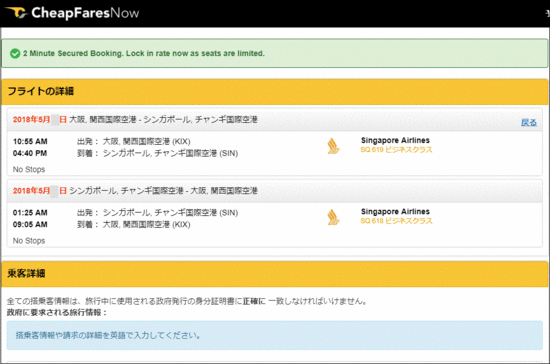The height and width of the screenshot is (364, 550).
Task: Click the blue notice 搭乗客情報や請求の詳細を英語で入力
Action: (275, 335)
